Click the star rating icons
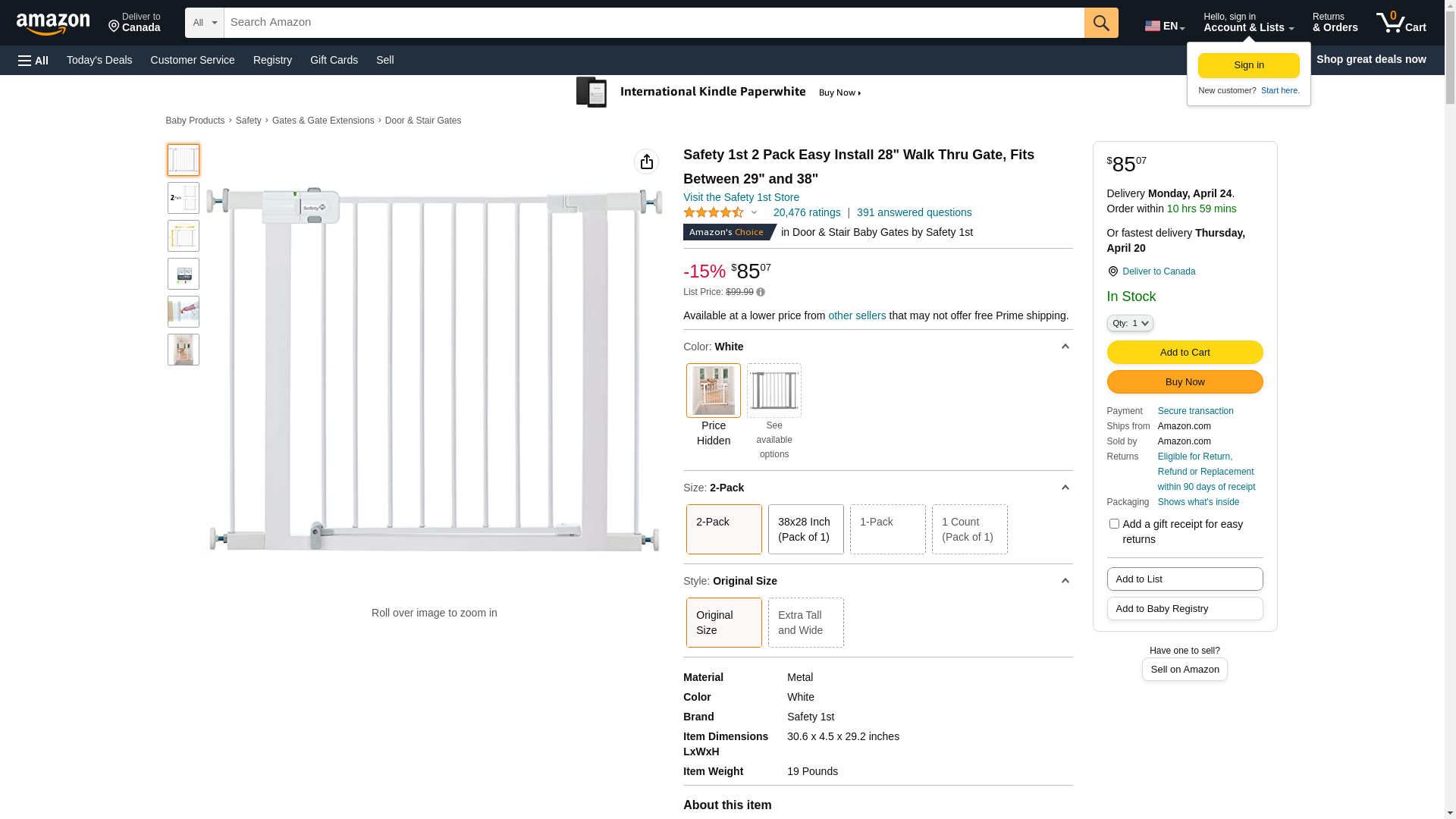This screenshot has width=1456, height=819. point(714,213)
